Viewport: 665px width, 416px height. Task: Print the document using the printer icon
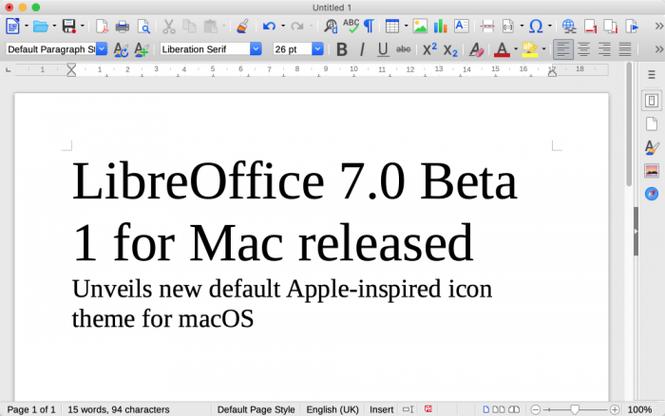tap(122, 26)
